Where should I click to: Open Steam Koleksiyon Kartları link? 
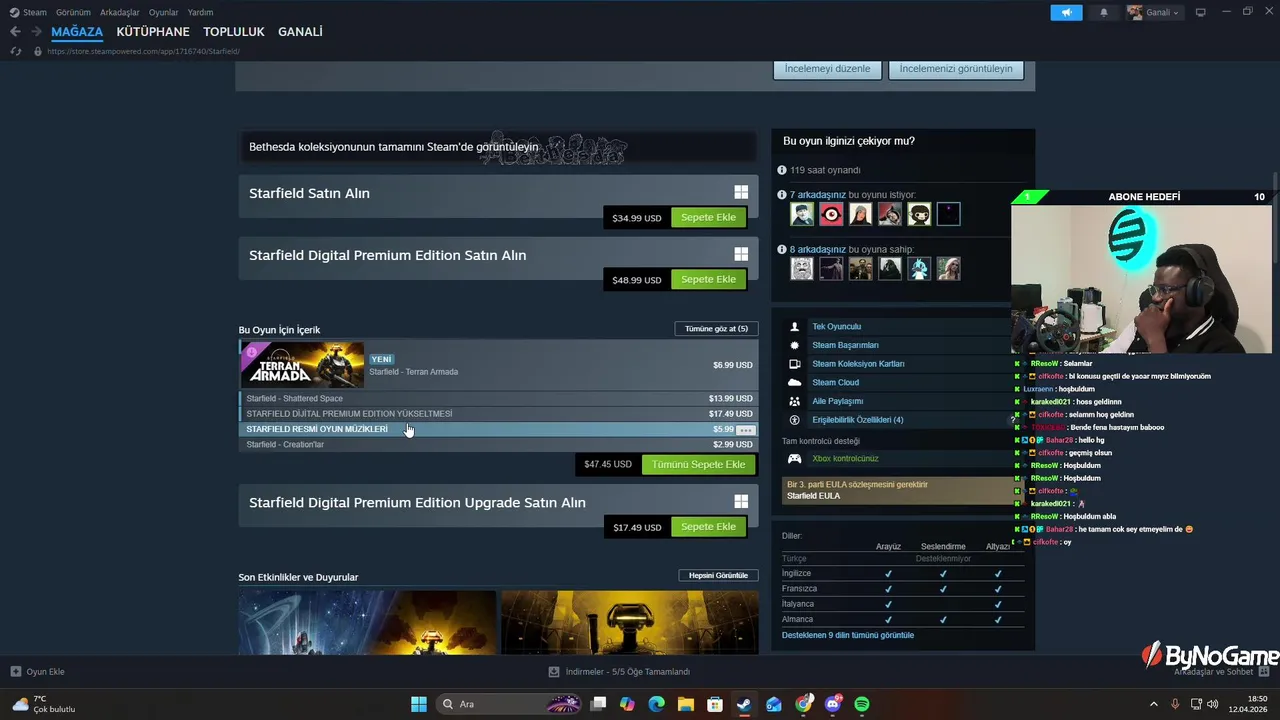(x=858, y=364)
